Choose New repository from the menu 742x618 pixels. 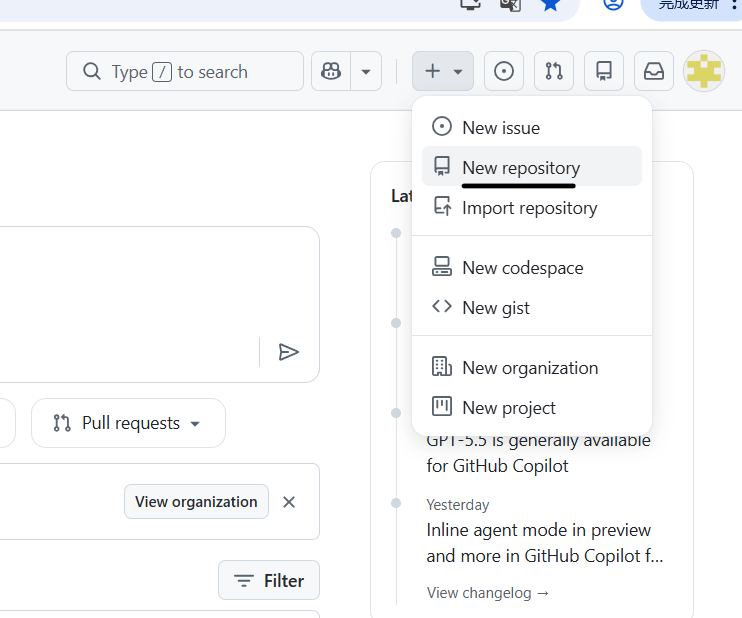531,167
